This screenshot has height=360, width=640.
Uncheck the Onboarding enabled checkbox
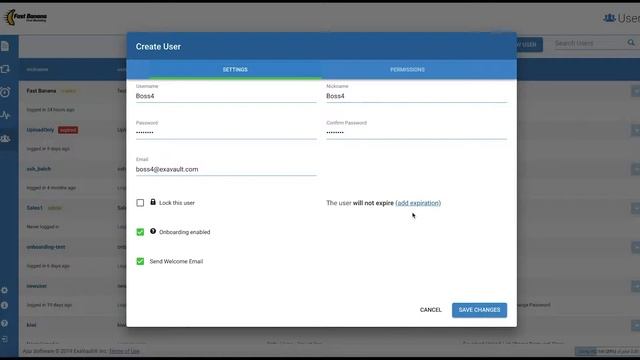(x=140, y=232)
